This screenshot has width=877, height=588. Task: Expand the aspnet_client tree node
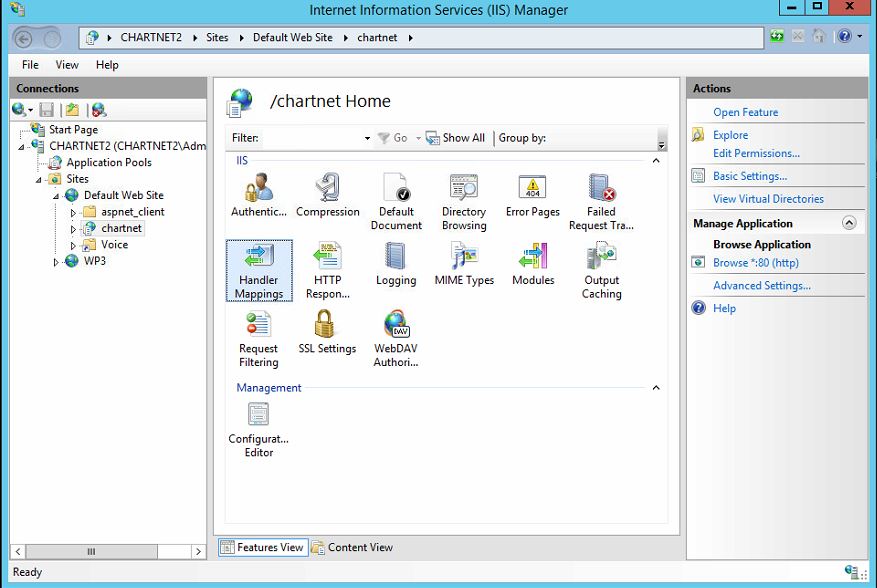click(x=73, y=213)
